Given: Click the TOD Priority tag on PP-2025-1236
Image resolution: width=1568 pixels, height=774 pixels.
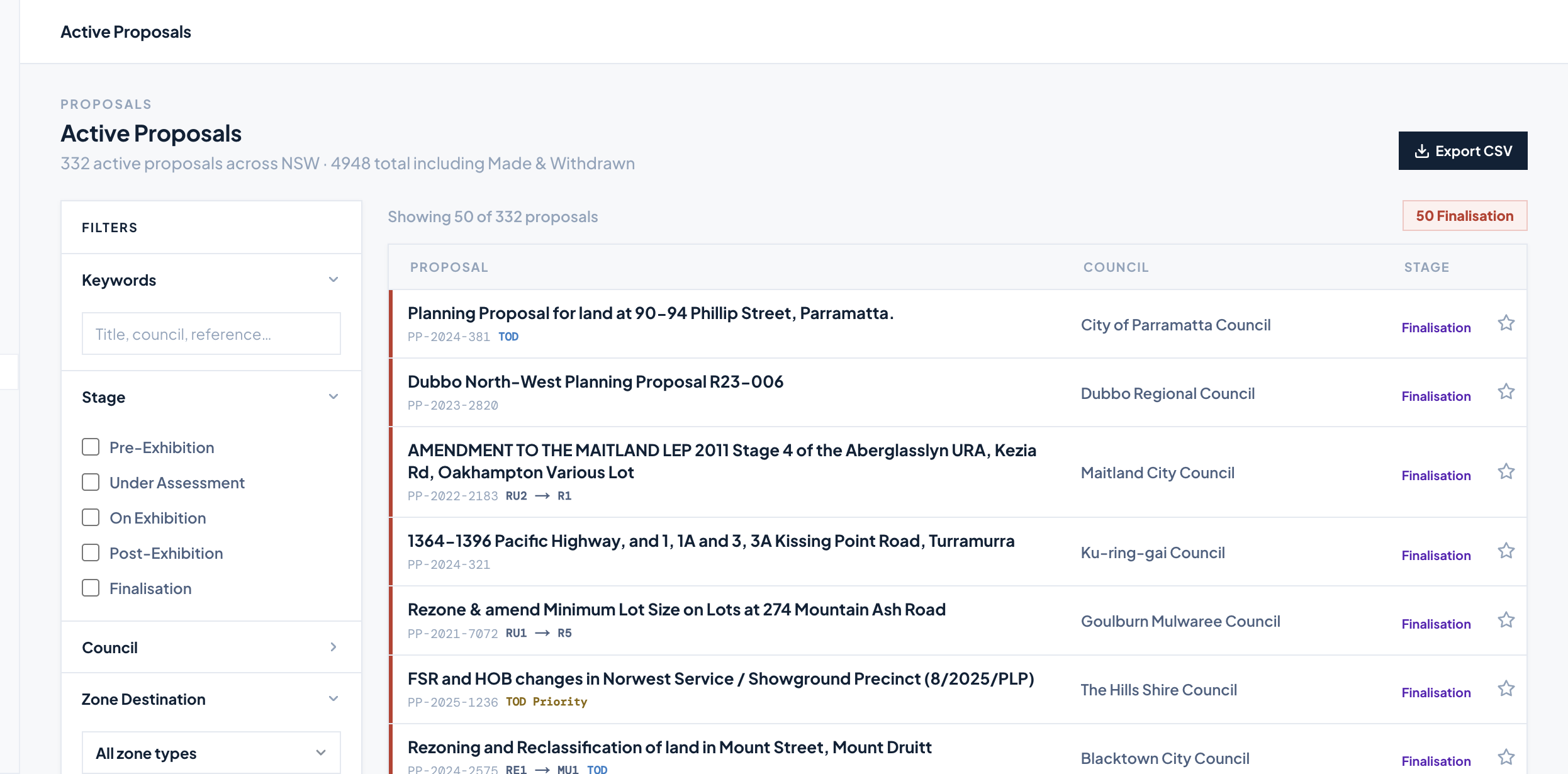Looking at the screenshot, I should [546, 702].
